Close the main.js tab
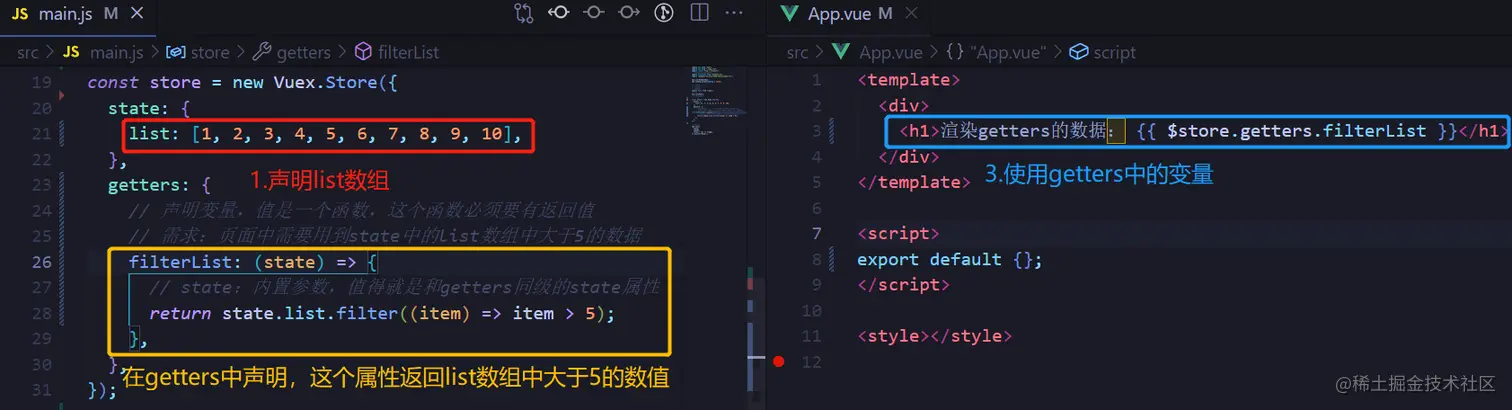The width and height of the screenshot is (1512, 410). pyautogui.click(x=137, y=14)
